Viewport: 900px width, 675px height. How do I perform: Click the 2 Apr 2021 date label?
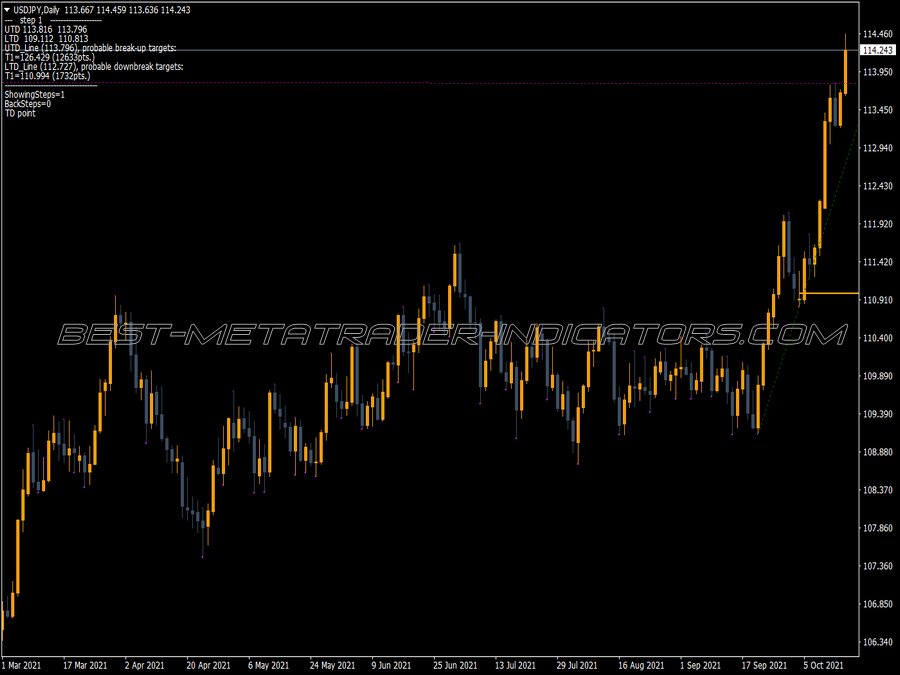145,665
